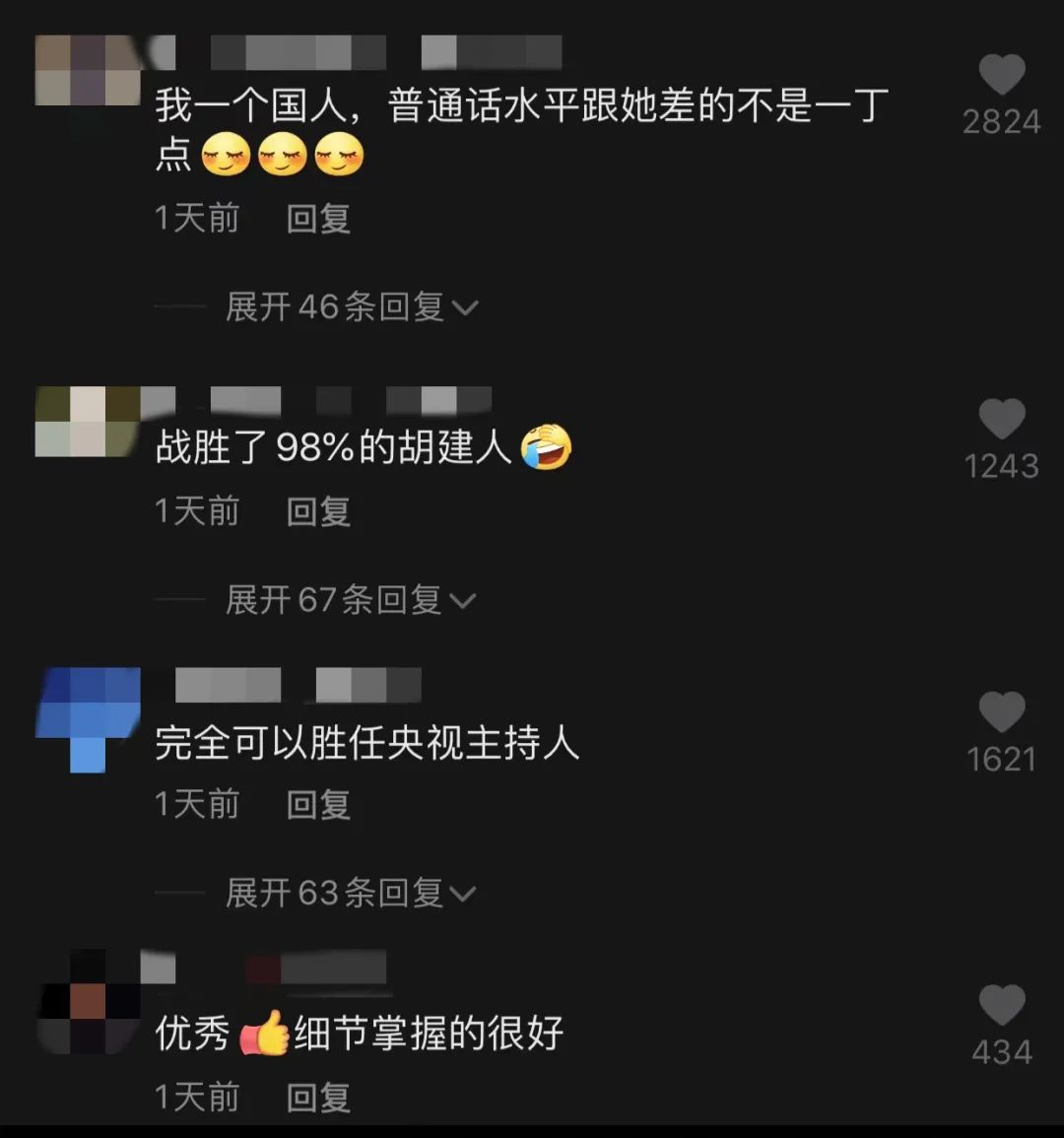Viewport: 1064px width, 1138px height.
Task: Show the 67 hidden replies
Action: pos(351,600)
